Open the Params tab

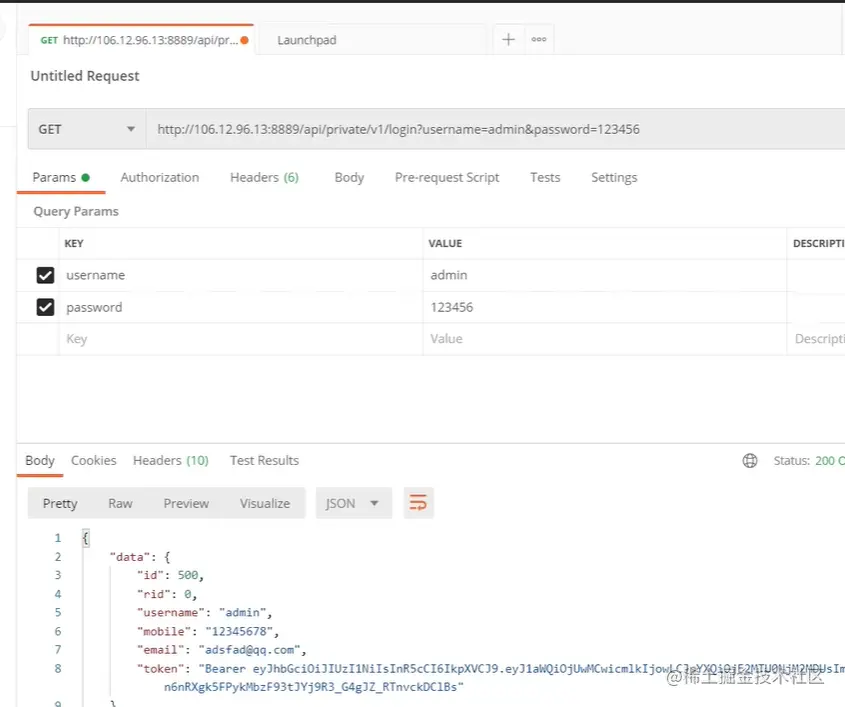point(61,178)
